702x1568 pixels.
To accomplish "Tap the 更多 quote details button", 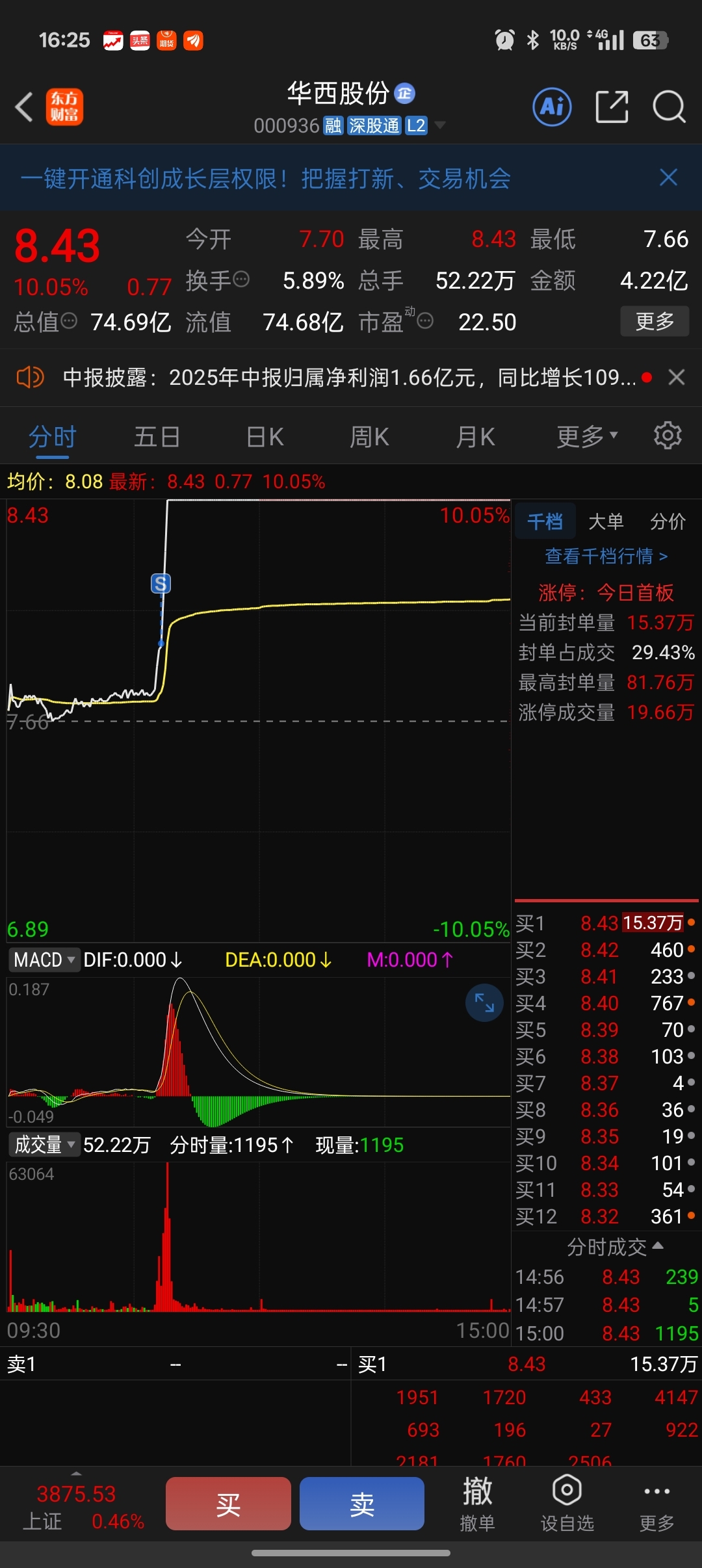I will (x=655, y=320).
